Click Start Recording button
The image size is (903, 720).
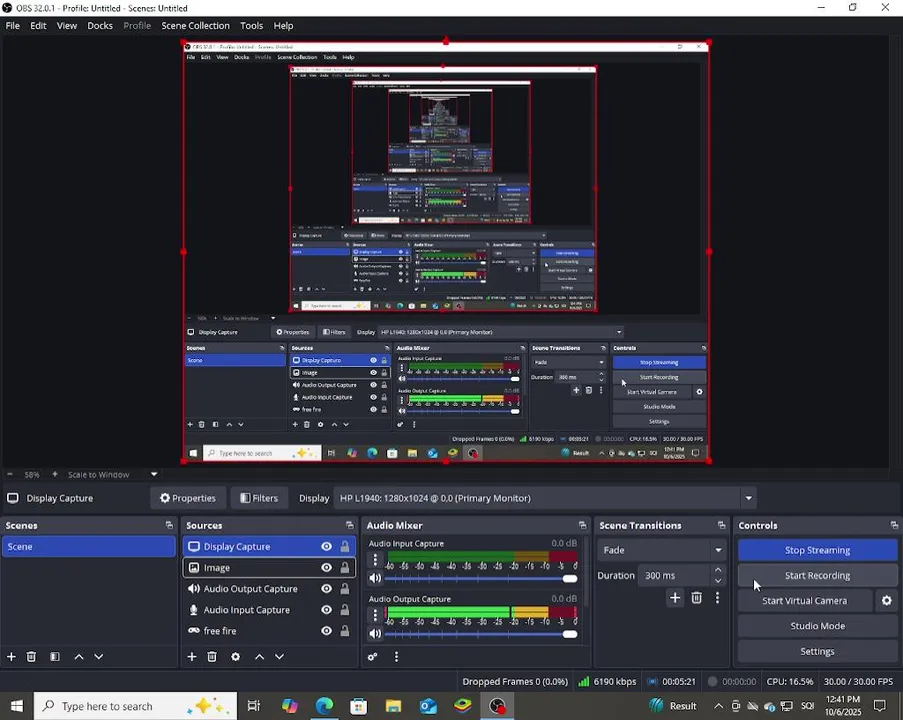[817, 575]
